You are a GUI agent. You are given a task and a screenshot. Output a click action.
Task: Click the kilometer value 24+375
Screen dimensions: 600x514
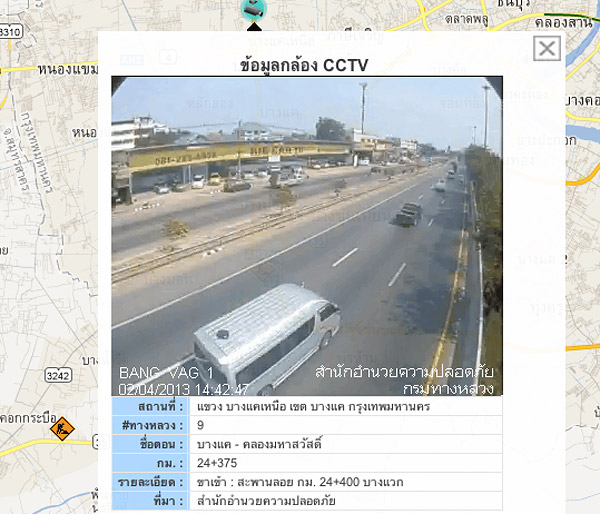[217, 463]
